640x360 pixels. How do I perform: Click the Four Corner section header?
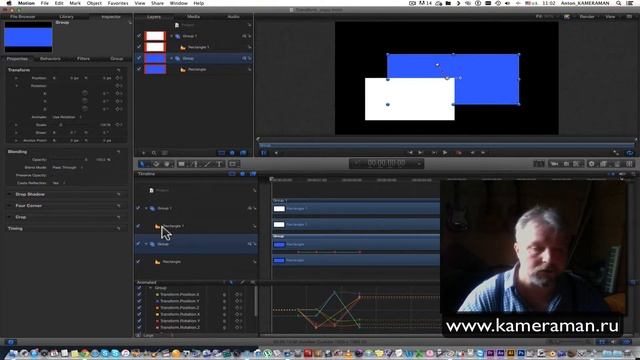pos(29,206)
